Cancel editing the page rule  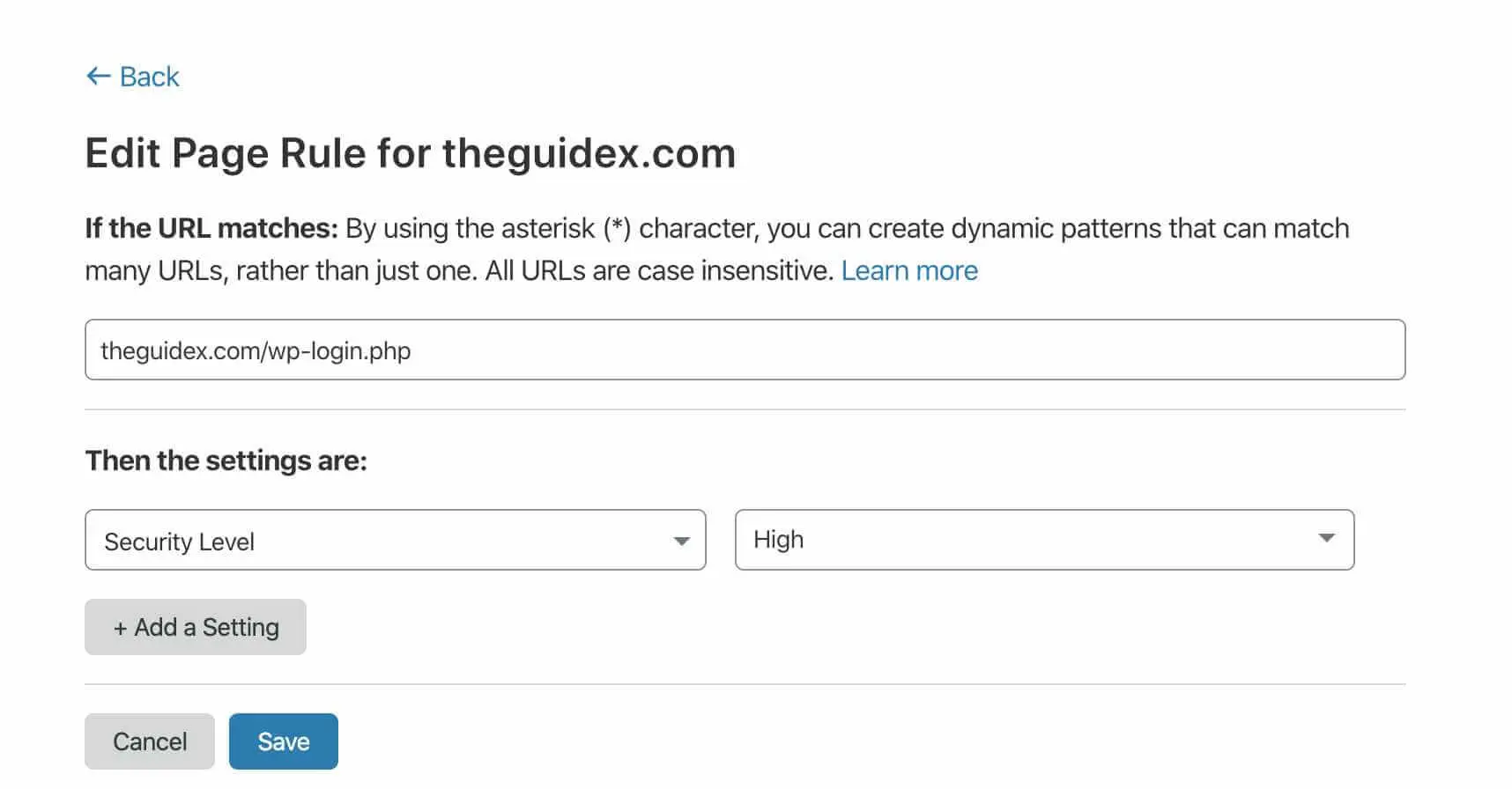150,741
